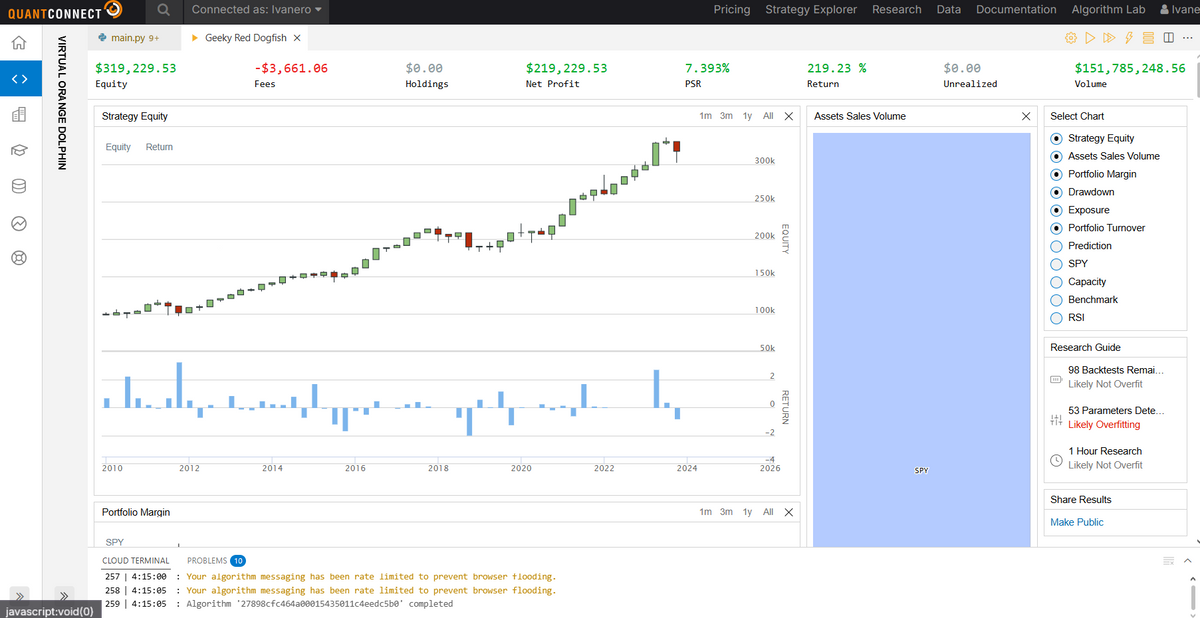Enable the Benchmark chart radio
1200x618 pixels.
tap(1057, 301)
